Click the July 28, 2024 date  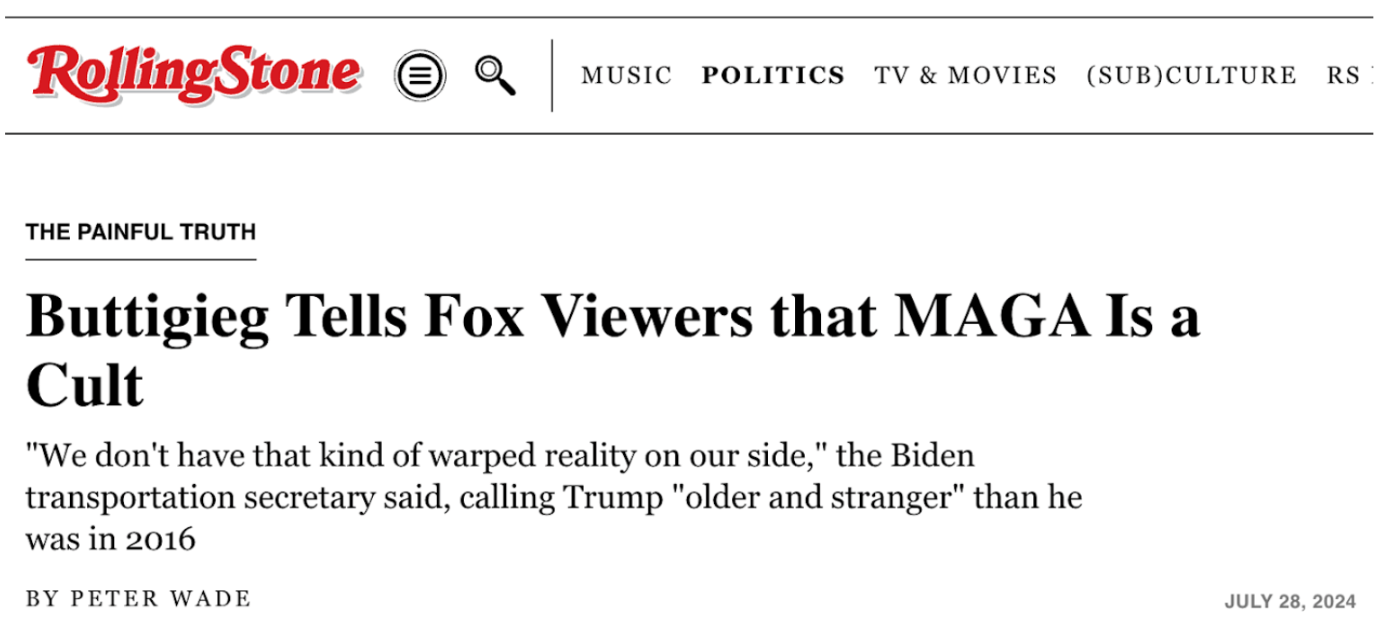pyautogui.click(x=1290, y=601)
